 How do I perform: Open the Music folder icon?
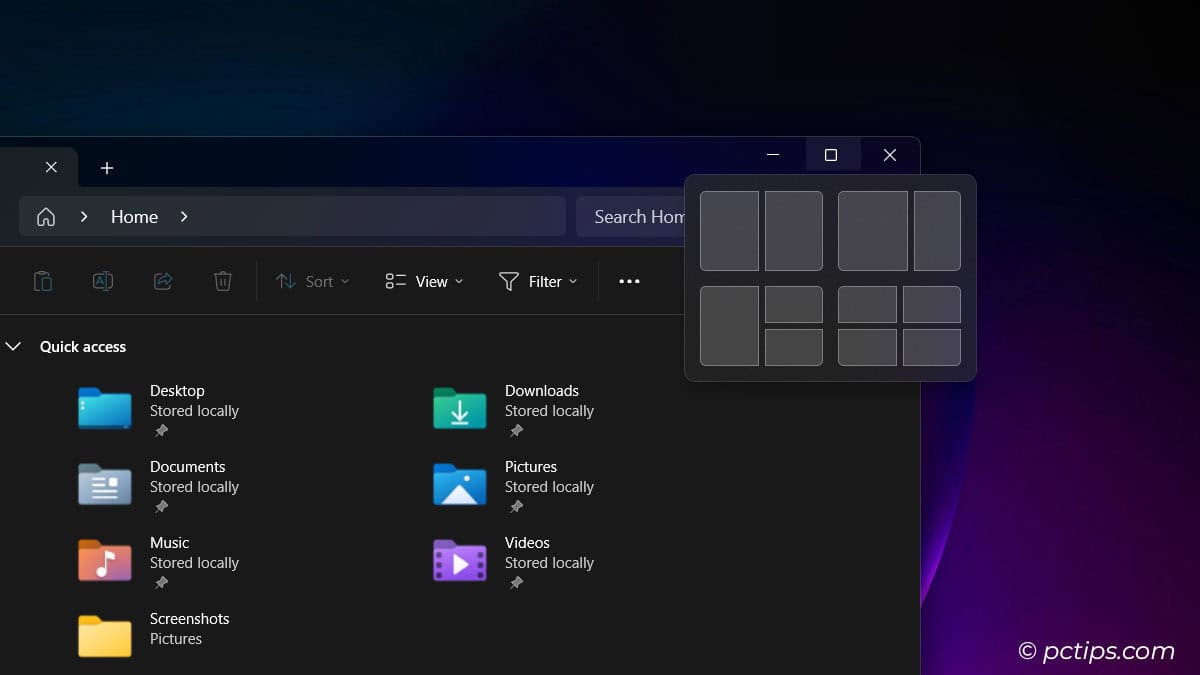[104, 561]
